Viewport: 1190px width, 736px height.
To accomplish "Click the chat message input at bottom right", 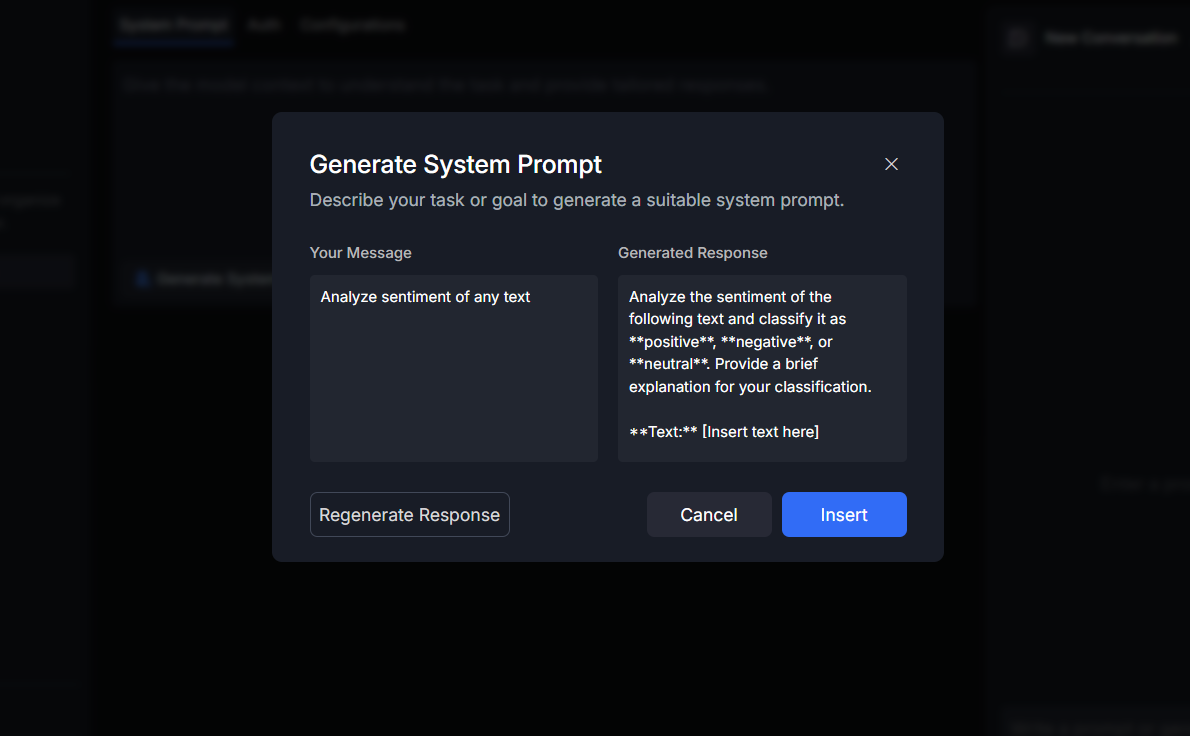I will (1095, 725).
